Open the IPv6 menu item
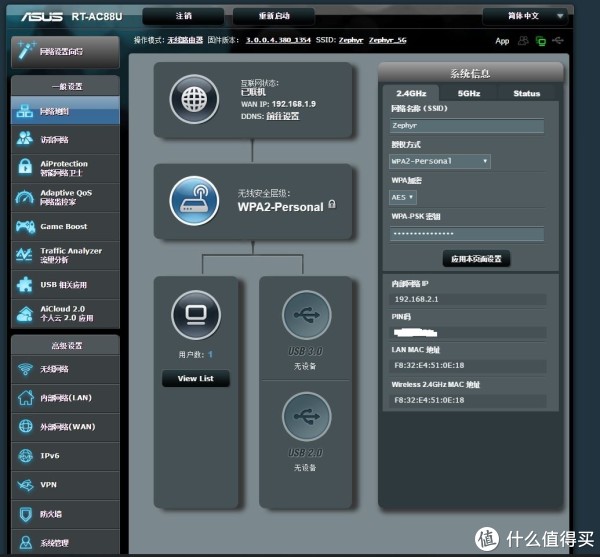This screenshot has height=557, width=600. click(65, 456)
